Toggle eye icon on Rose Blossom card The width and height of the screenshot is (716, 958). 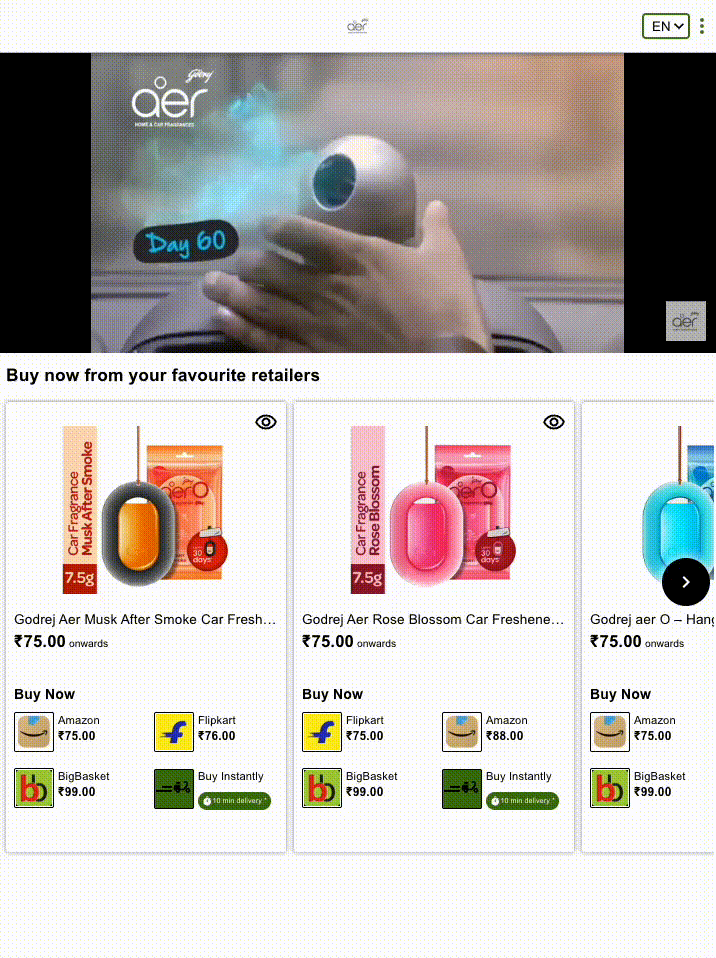coord(554,422)
